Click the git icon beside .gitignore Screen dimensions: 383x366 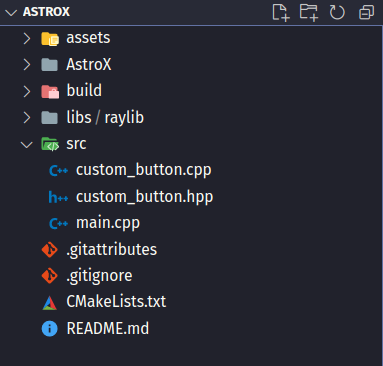[x=50, y=276]
